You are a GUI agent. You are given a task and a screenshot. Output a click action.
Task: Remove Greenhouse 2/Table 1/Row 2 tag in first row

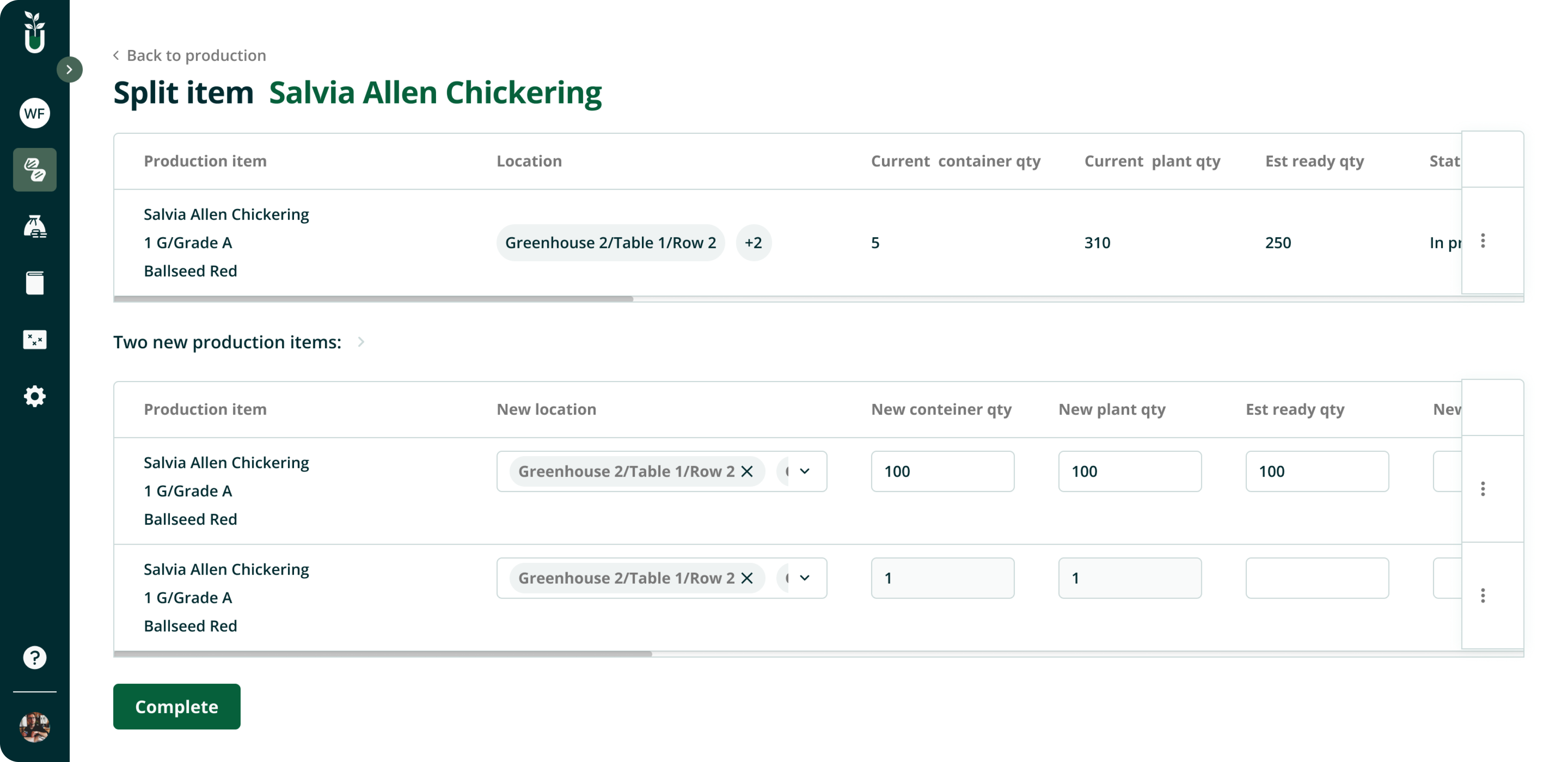pyautogui.click(x=747, y=471)
